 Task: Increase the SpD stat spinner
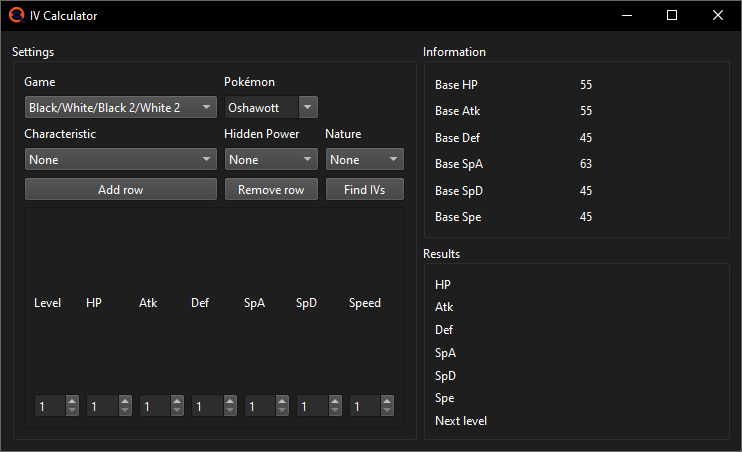coord(335,400)
